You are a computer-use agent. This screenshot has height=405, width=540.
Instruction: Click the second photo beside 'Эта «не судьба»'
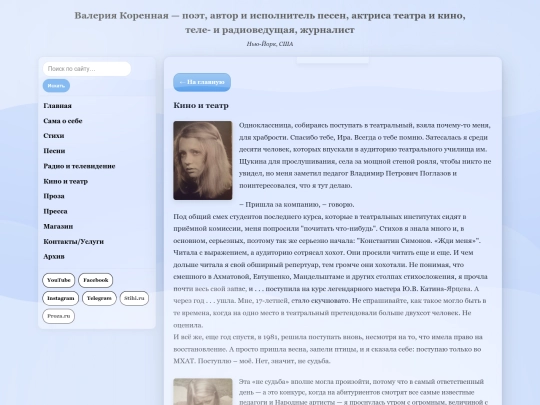click(x=203, y=392)
